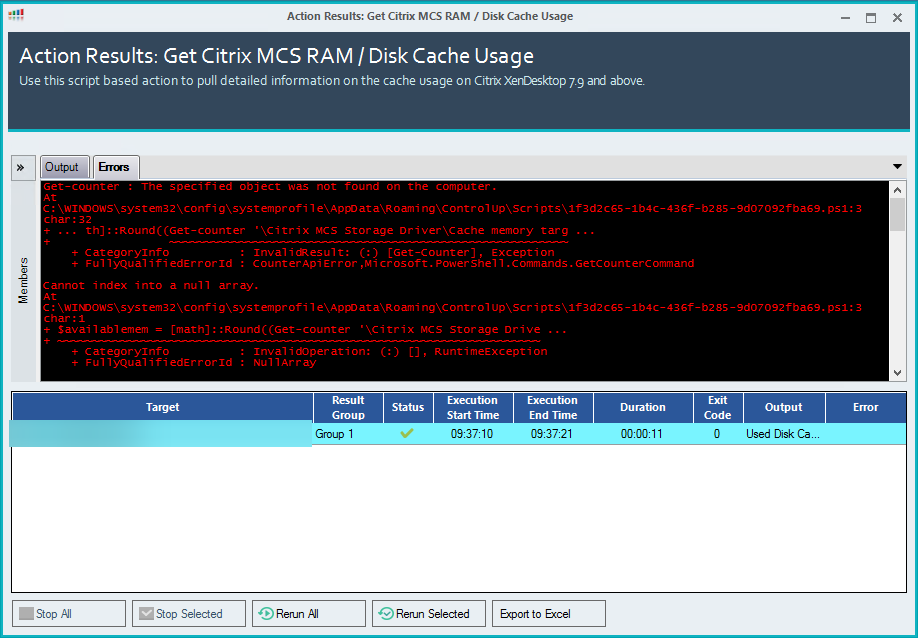Click the error pane scroll up arrow
This screenshot has width=918, height=638.
click(898, 190)
